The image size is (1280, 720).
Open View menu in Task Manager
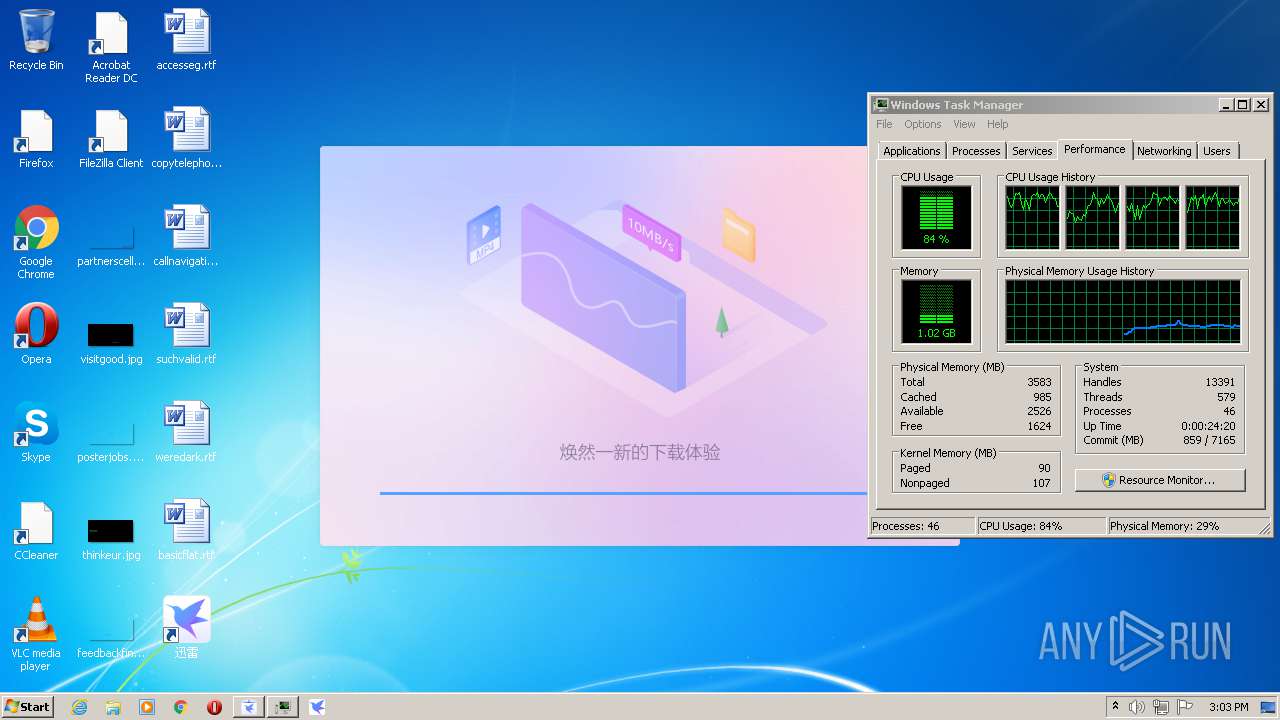[x=964, y=124]
